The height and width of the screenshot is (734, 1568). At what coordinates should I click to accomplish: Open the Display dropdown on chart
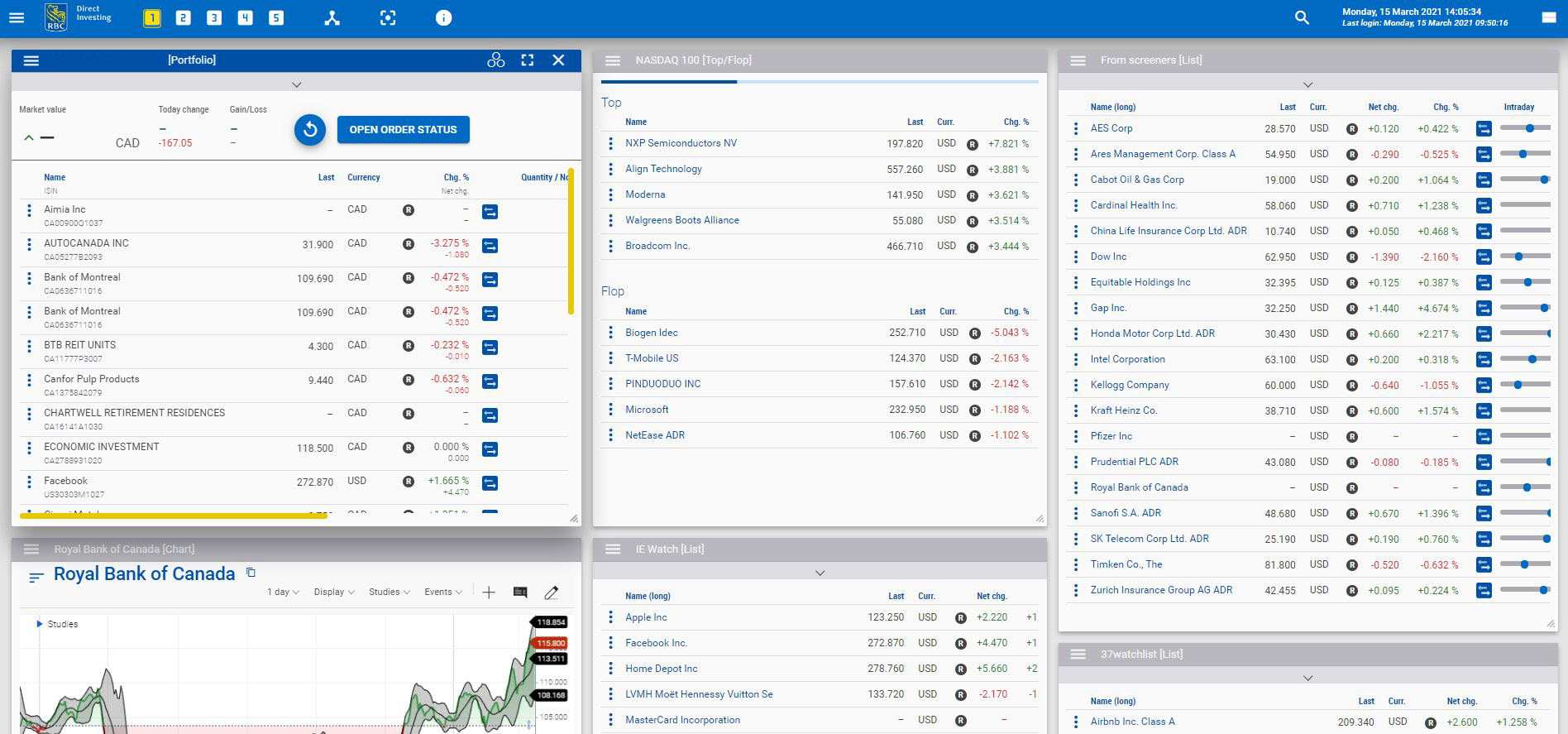(334, 592)
